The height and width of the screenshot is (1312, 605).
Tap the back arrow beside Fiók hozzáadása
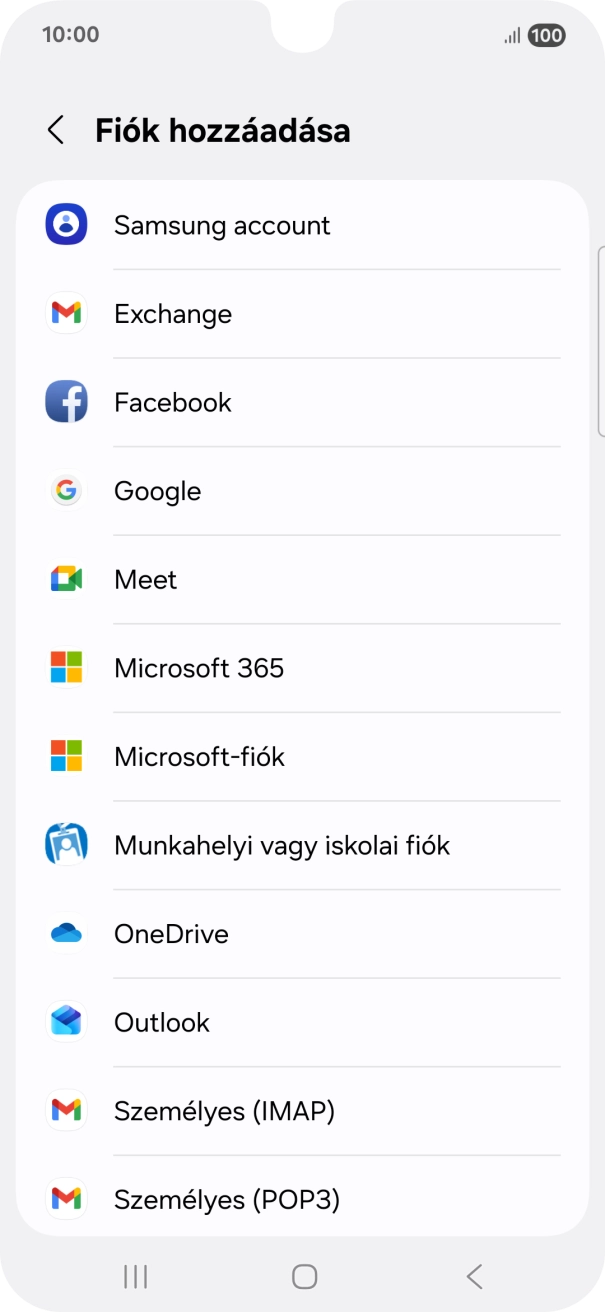(x=55, y=130)
